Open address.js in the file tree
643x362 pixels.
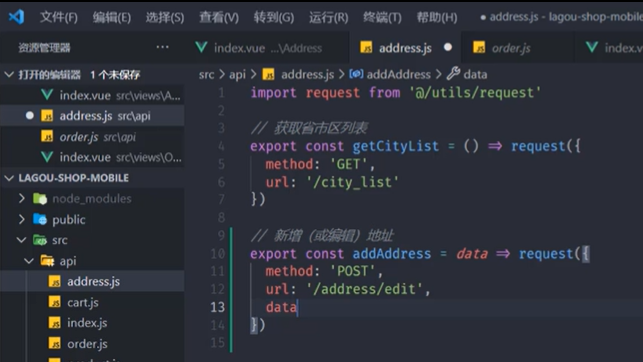point(92,281)
